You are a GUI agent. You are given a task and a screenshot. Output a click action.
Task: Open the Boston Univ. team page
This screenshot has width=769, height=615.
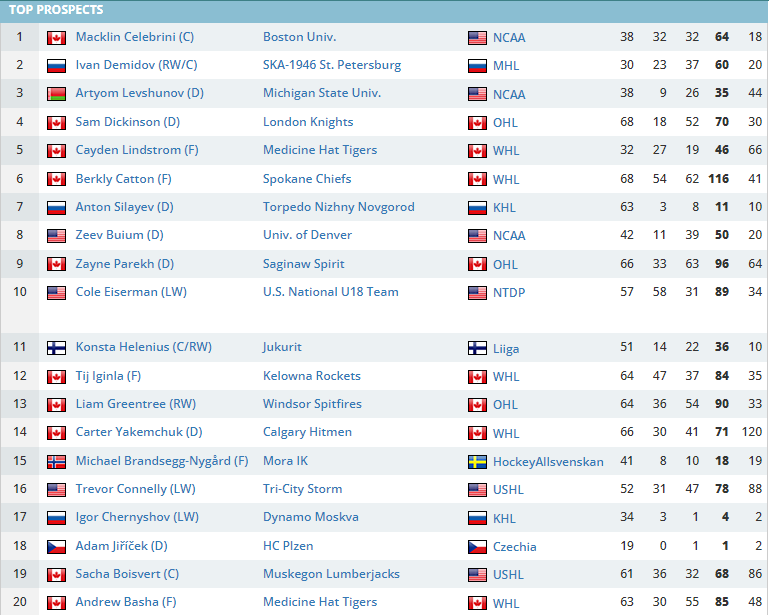pos(299,37)
